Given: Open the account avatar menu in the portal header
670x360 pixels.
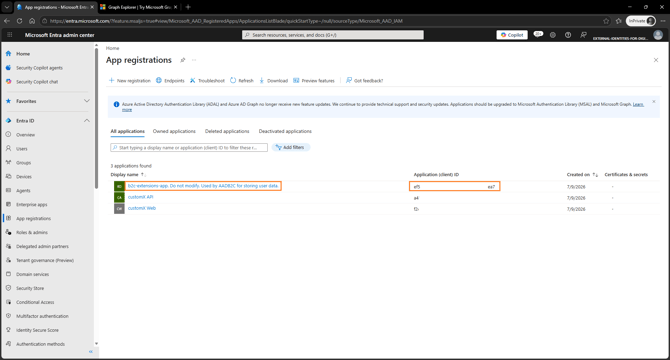Looking at the screenshot, I should [x=658, y=35].
